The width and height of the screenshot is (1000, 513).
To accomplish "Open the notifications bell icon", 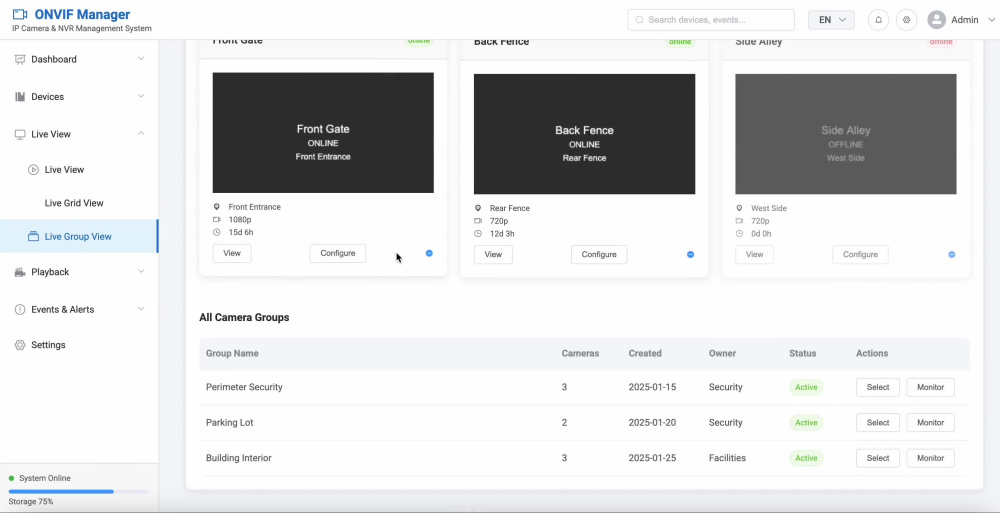I will point(878,20).
